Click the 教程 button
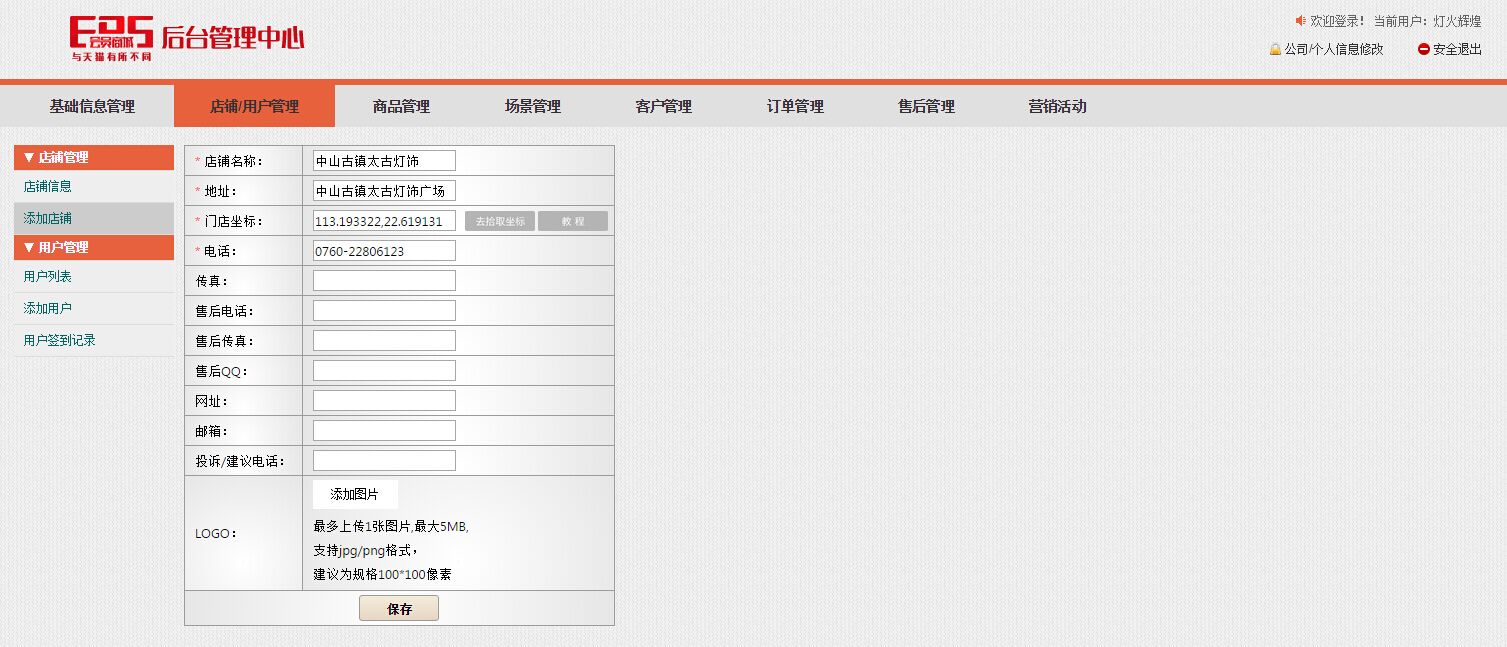The height and width of the screenshot is (647, 1507). click(573, 221)
